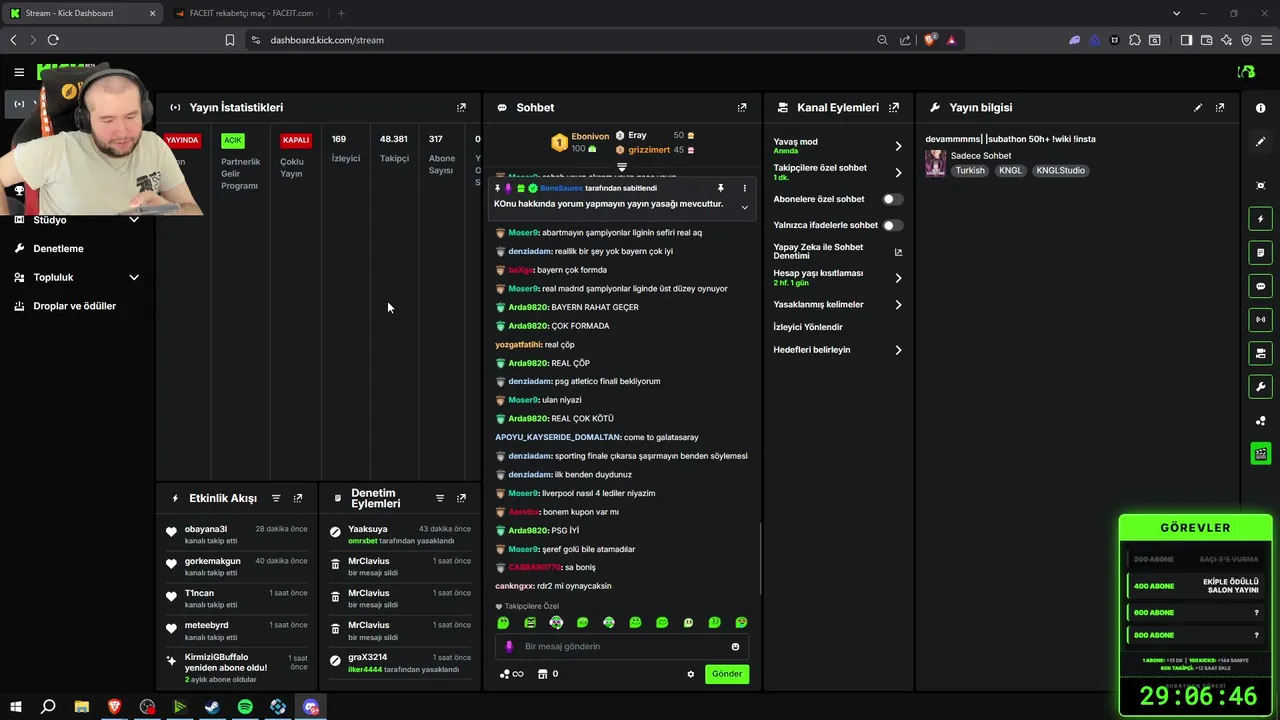Image resolution: width=1280 pixels, height=720 pixels.
Task: Toggle Yalnızca ifadelerle sohbet switch
Action: pyautogui.click(x=892, y=225)
